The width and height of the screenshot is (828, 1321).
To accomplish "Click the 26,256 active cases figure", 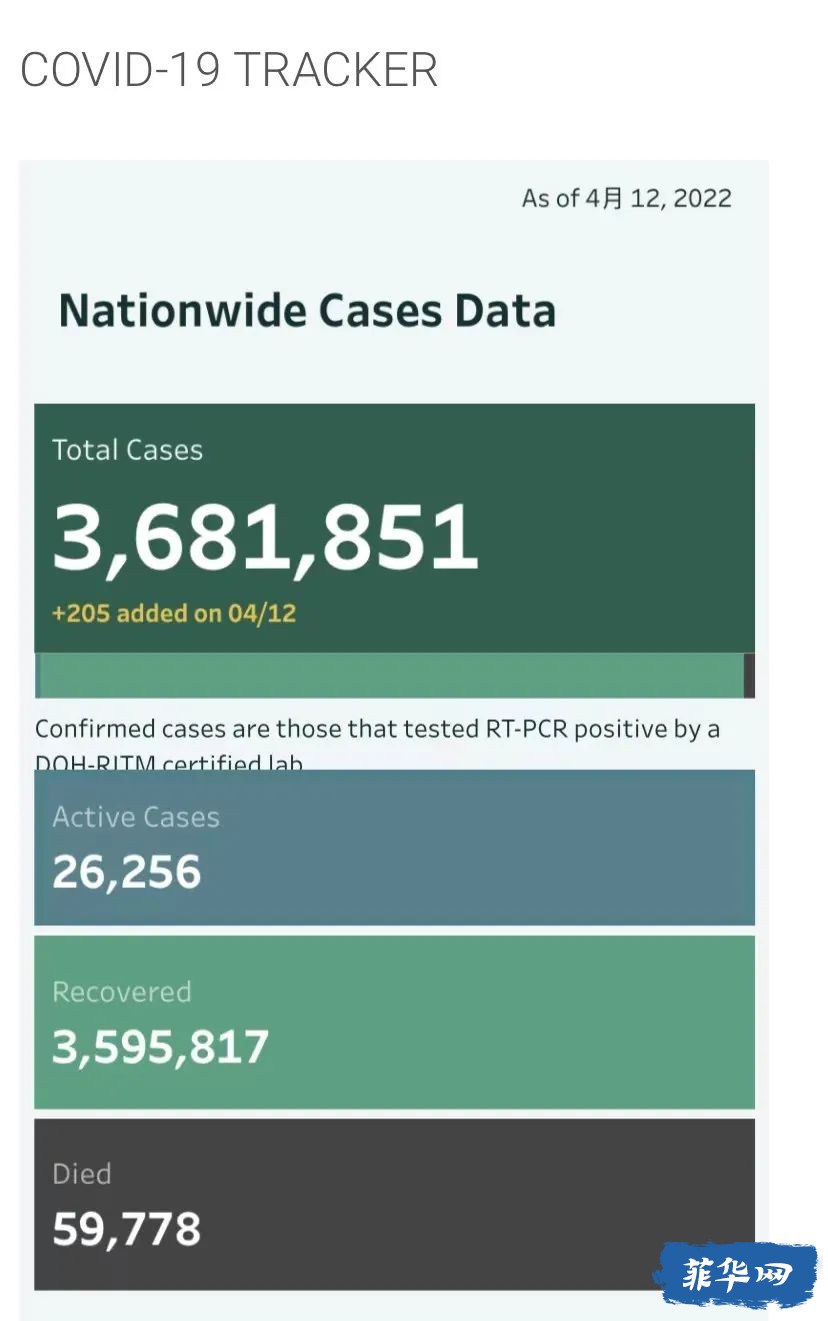I will (127, 872).
